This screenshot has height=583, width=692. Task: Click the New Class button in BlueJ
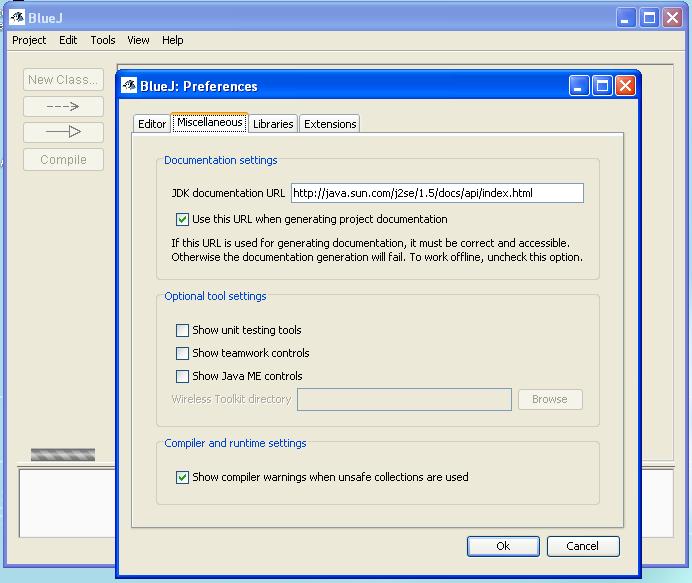coord(63,80)
